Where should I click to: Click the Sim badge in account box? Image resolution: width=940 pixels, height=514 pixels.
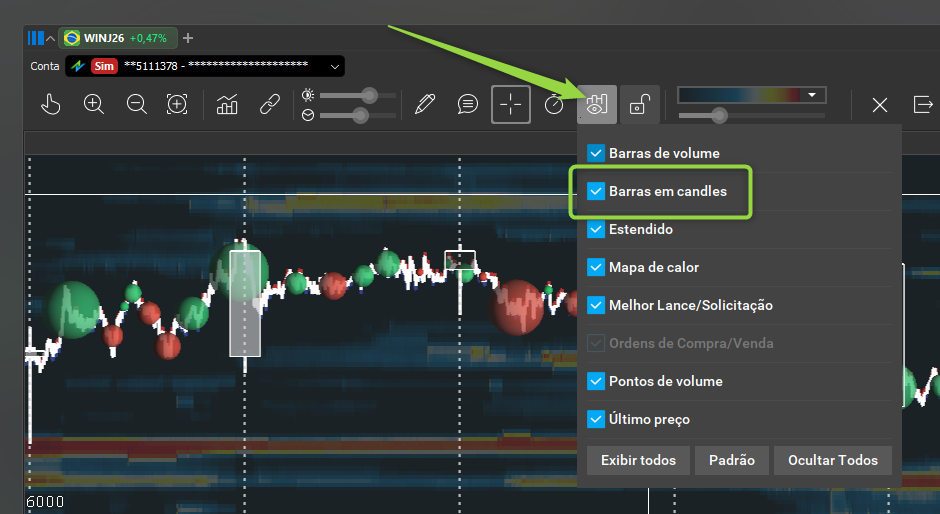click(x=104, y=66)
